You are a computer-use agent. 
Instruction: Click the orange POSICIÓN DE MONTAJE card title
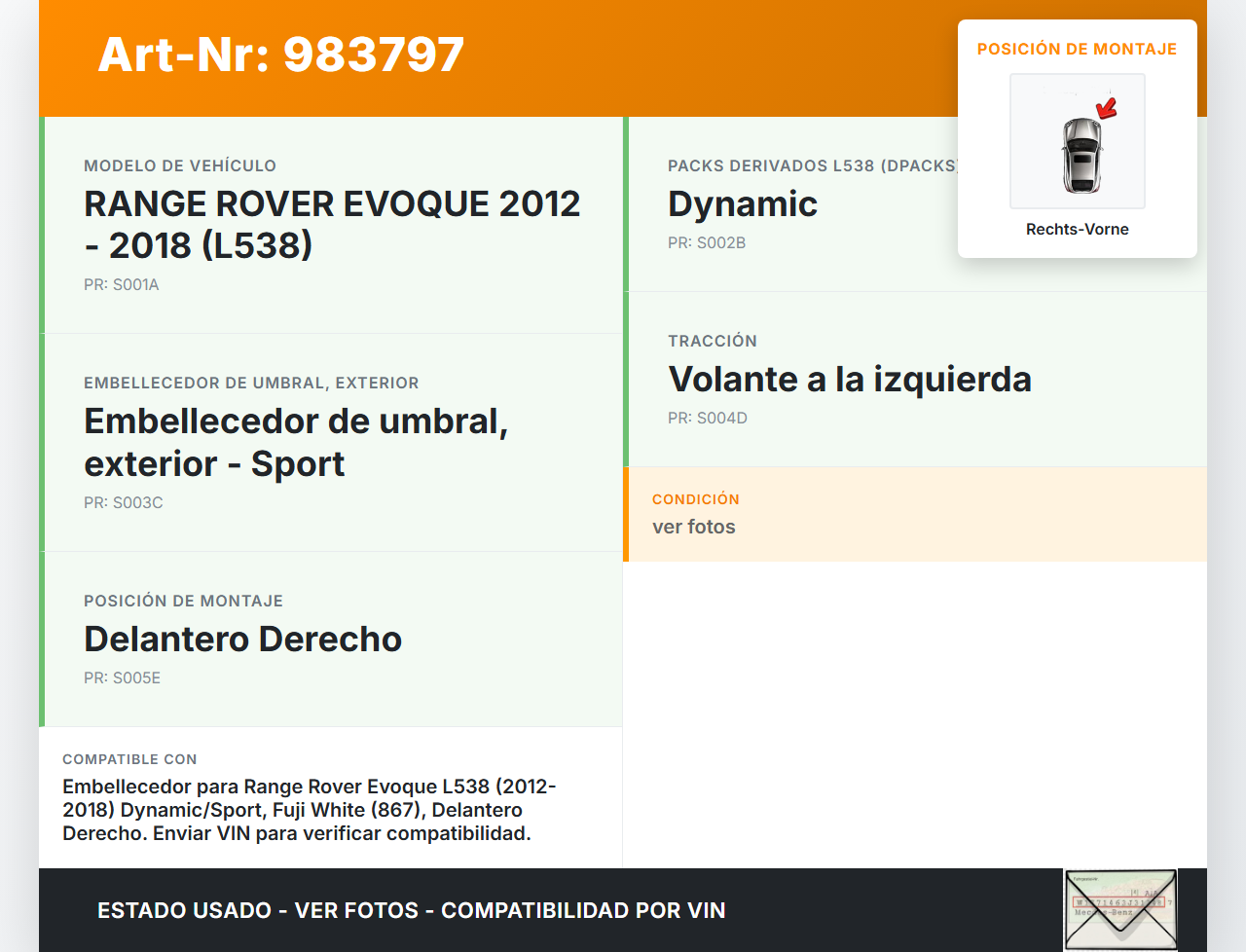pos(1077,49)
